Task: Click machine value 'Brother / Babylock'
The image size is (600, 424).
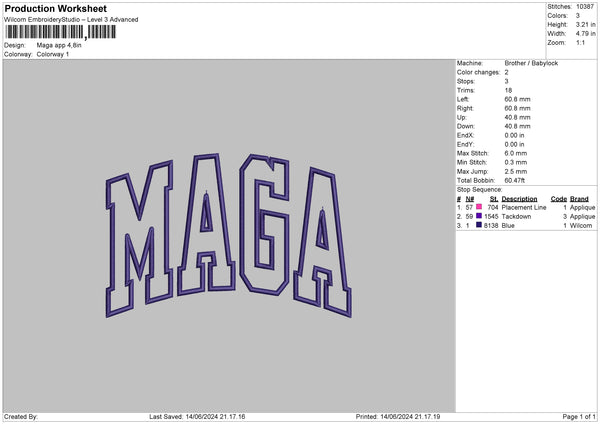Action: coord(531,63)
